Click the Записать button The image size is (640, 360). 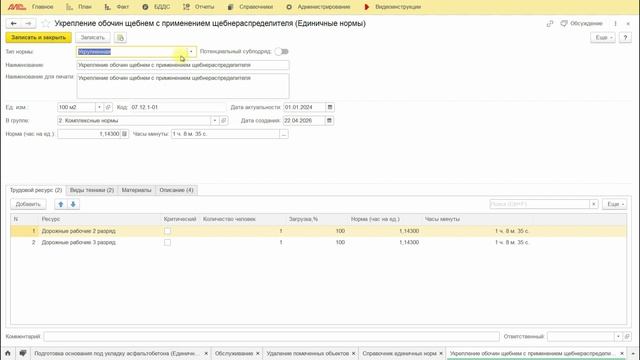pyautogui.click(x=93, y=38)
